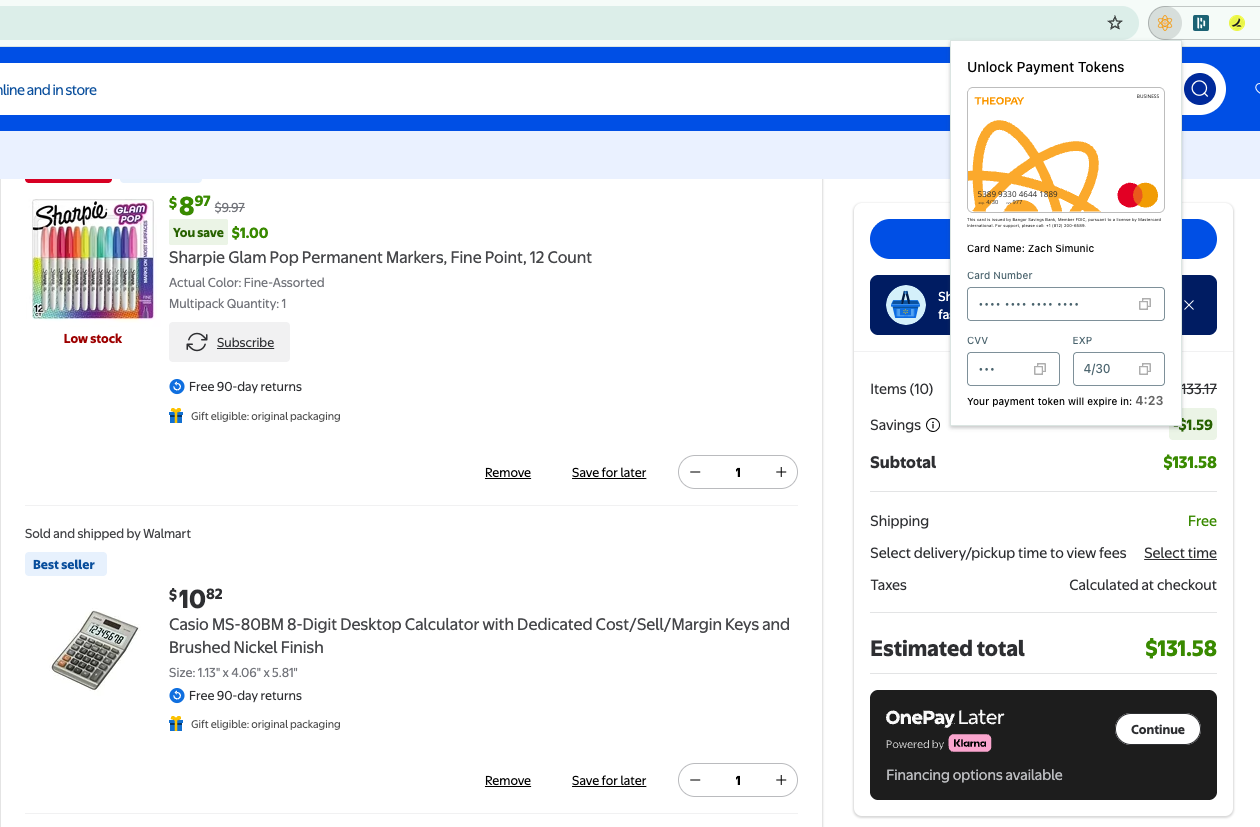The width and height of the screenshot is (1260, 827).
Task: Click the Sharpie $8.97 price
Action: pos(190,205)
